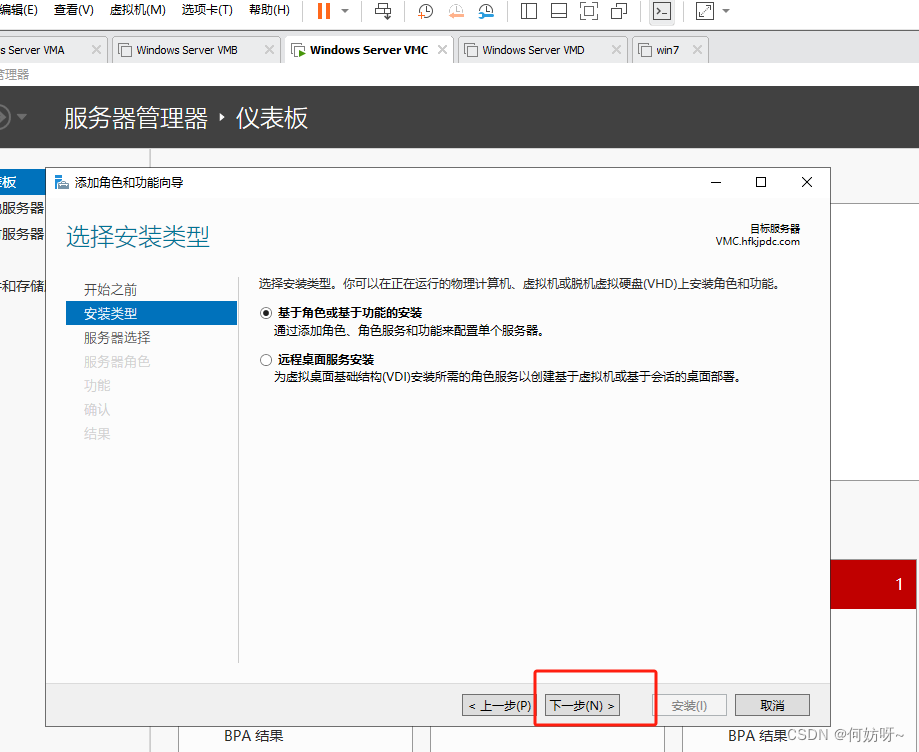This screenshot has height=752, width=919.
Task: Switch to Windows Server VMD tab
Action: pos(533,50)
